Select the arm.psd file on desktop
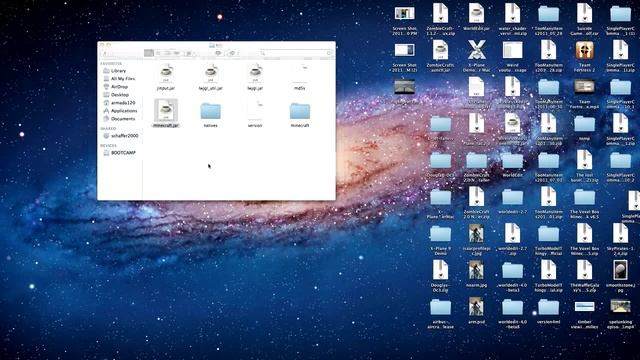Screen dimensions: 640x360 click(476, 311)
